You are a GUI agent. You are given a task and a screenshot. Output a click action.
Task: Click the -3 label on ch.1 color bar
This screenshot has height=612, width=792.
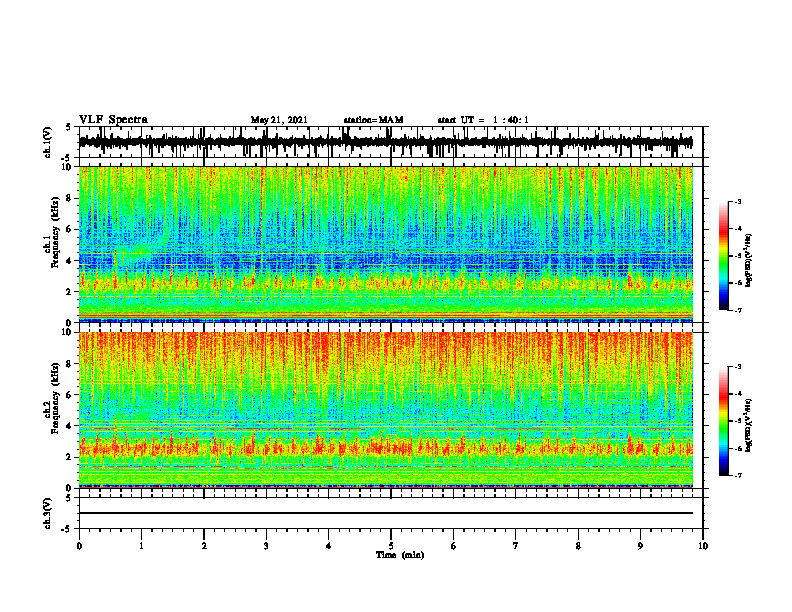tap(738, 202)
